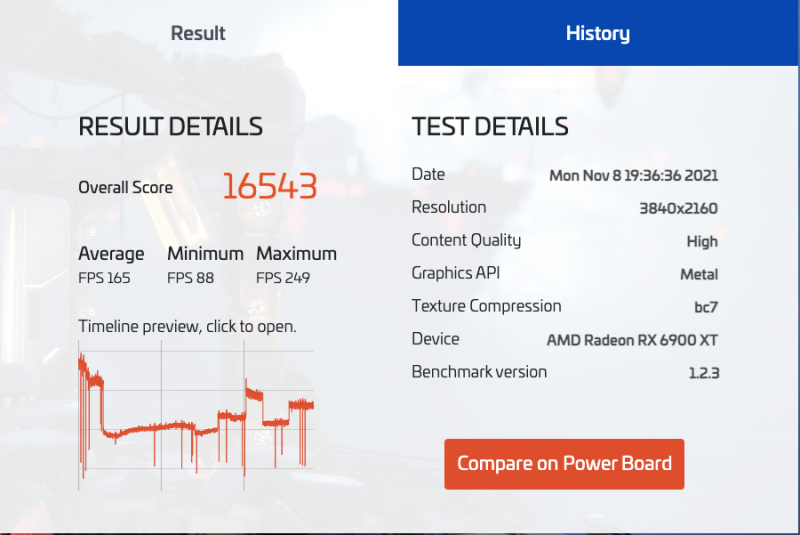
Task: Click the Content Quality value High
Action: pyautogui.click(x=702, y=241)
